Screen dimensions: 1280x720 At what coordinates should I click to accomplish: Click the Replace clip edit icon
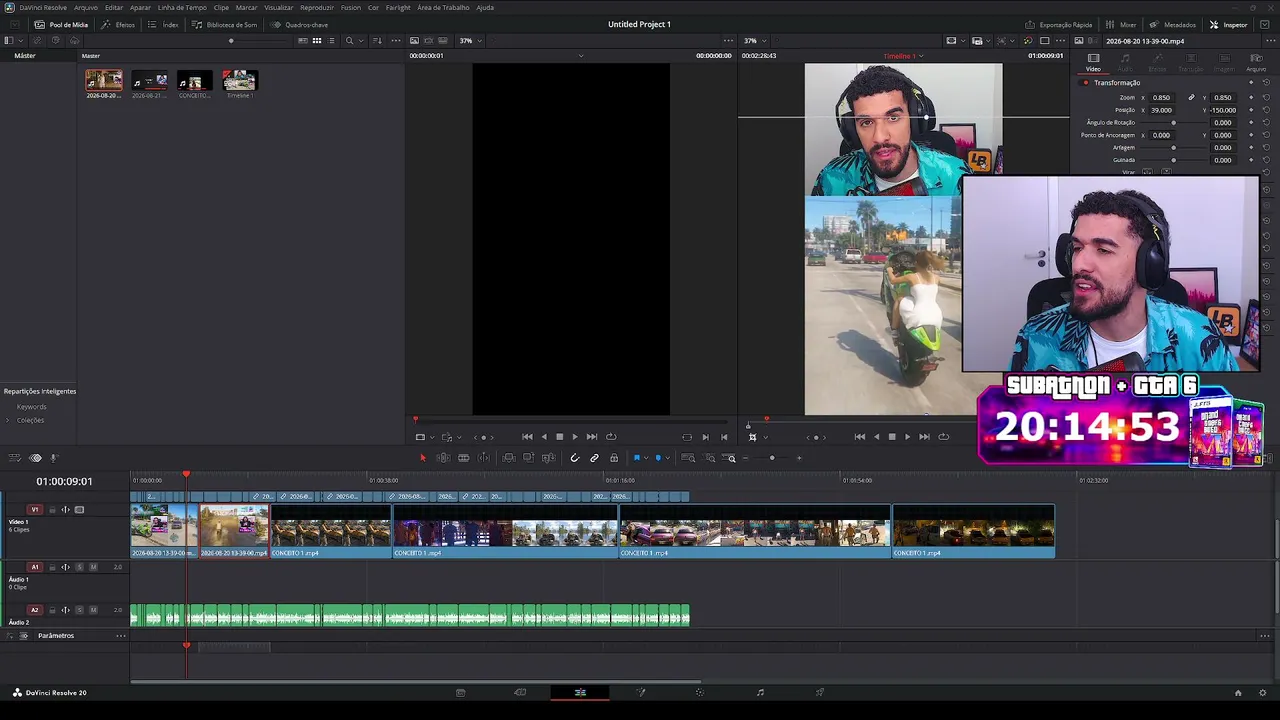coord(549,458)
